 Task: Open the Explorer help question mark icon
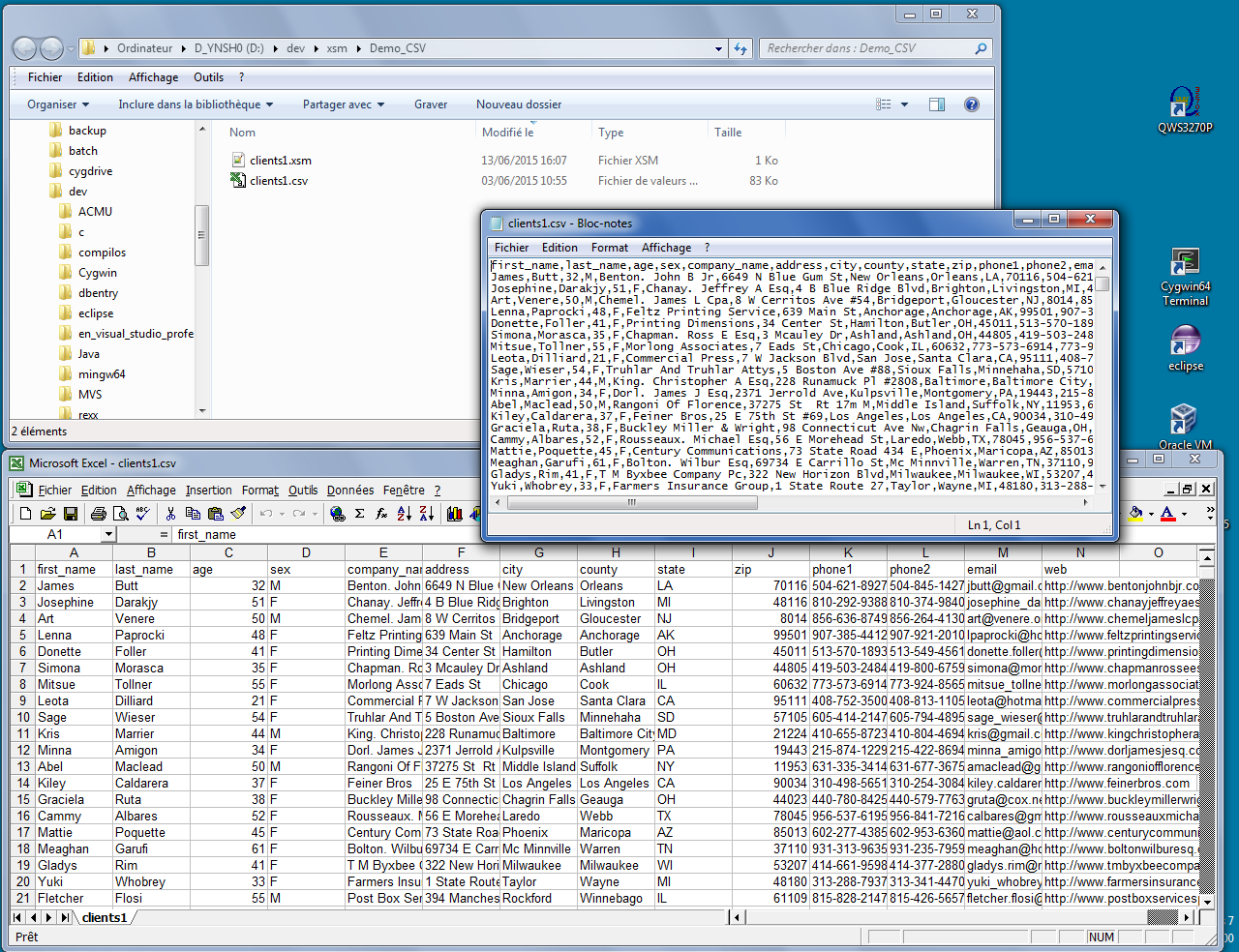[971, 104]
